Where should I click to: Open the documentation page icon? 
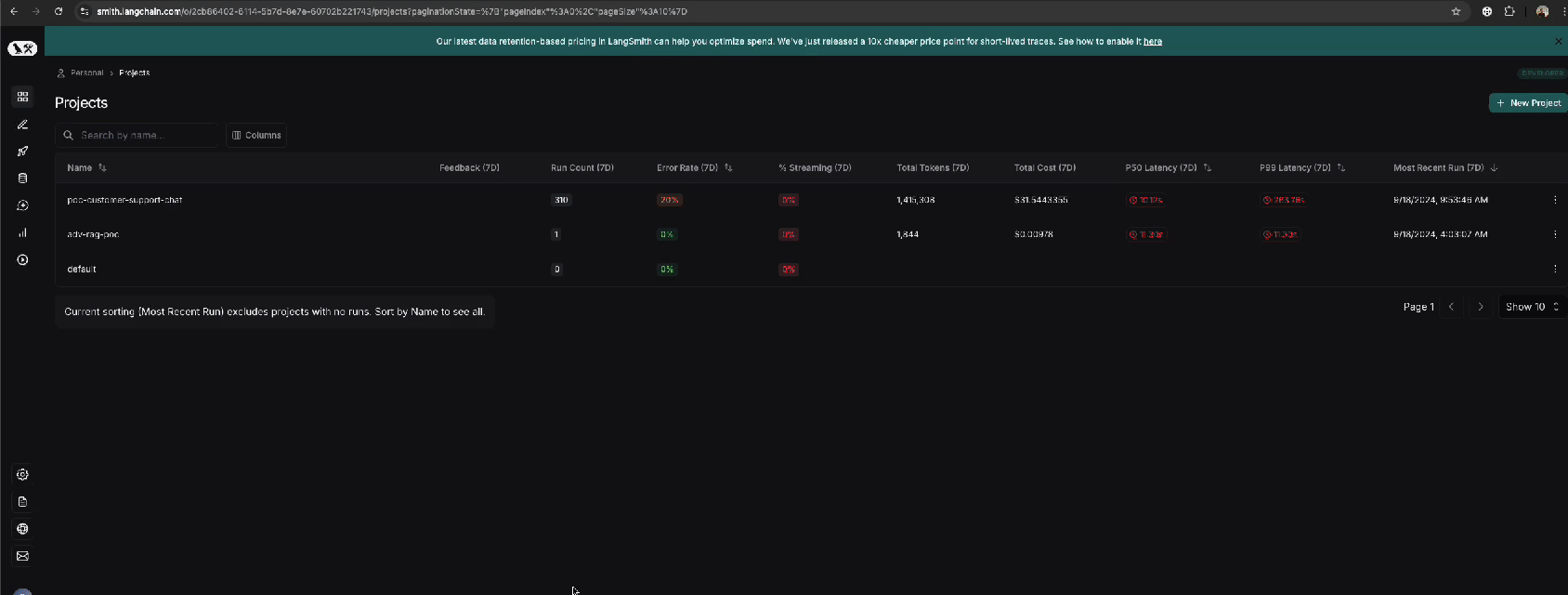[x=22, y=501]
